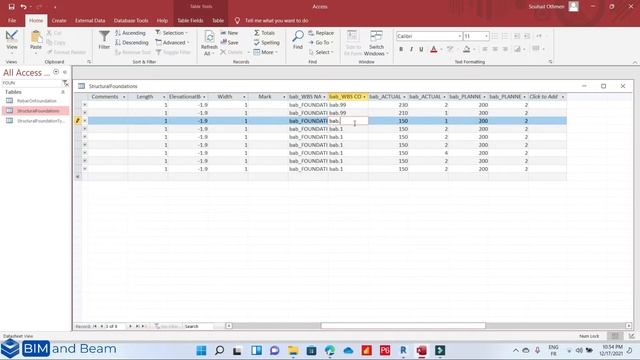Open Windows Start menu on taskbar
The image size is (640, 360).
pos(201,350)
